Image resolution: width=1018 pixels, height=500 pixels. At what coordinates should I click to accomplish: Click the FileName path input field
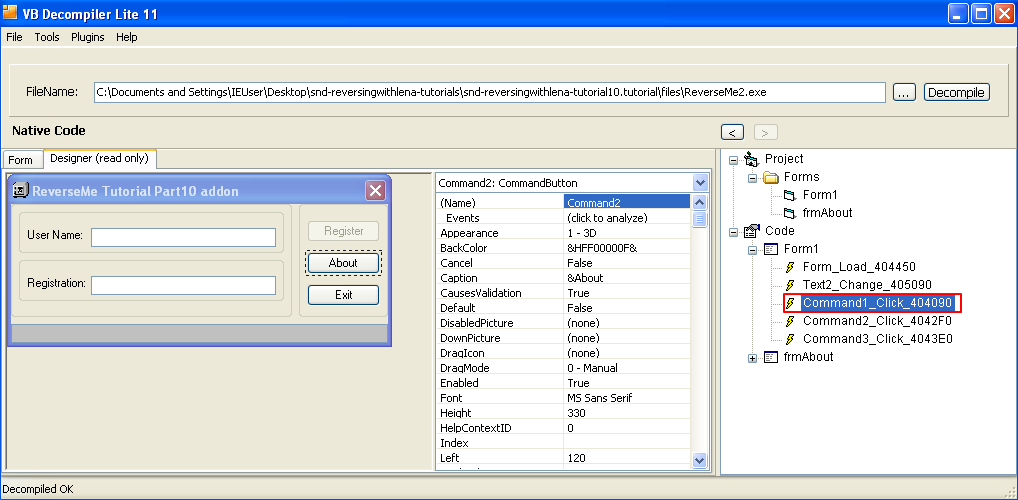coord(490,92)
